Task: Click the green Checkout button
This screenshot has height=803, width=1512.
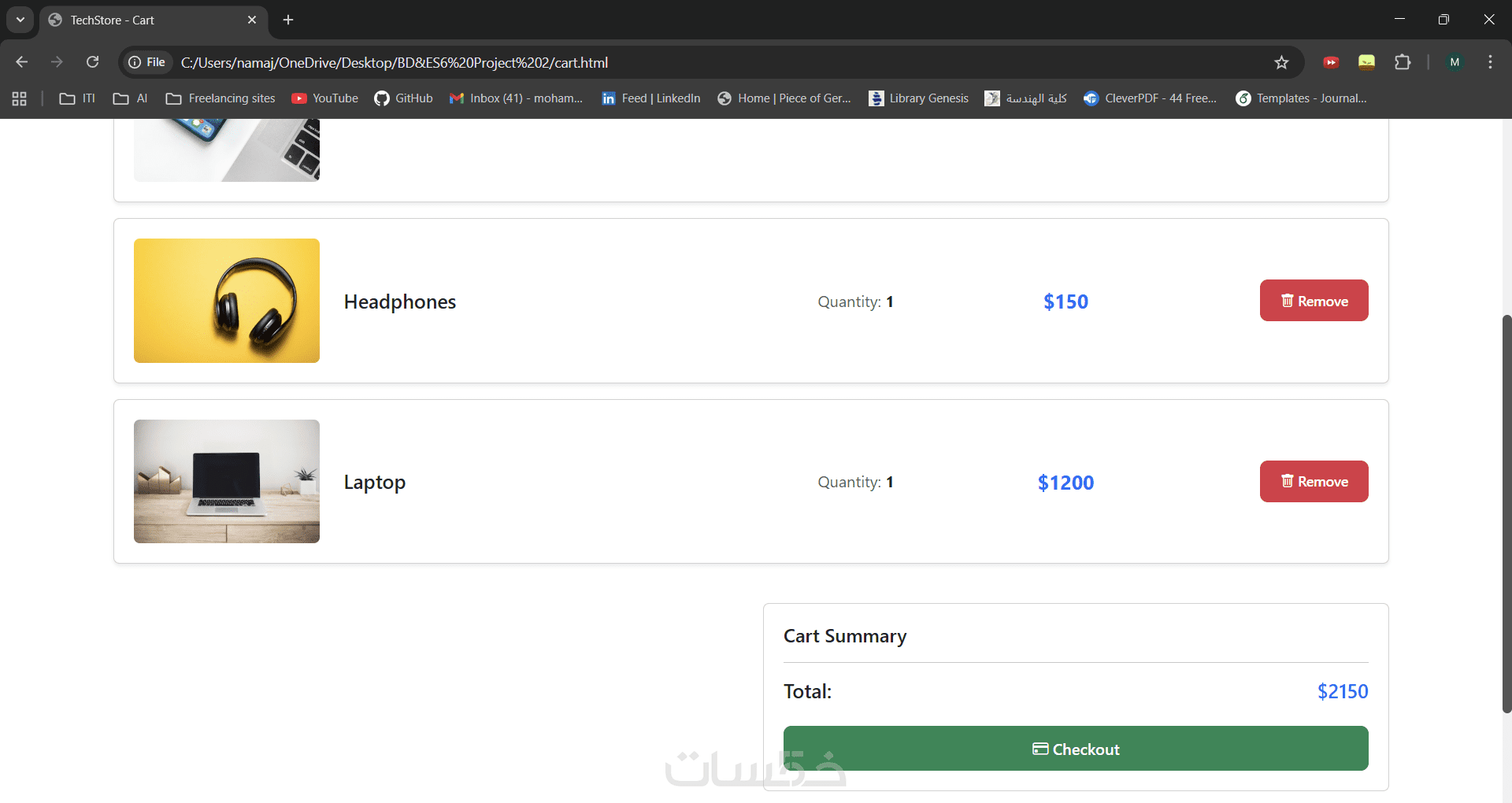Action: click(1075, 749)
